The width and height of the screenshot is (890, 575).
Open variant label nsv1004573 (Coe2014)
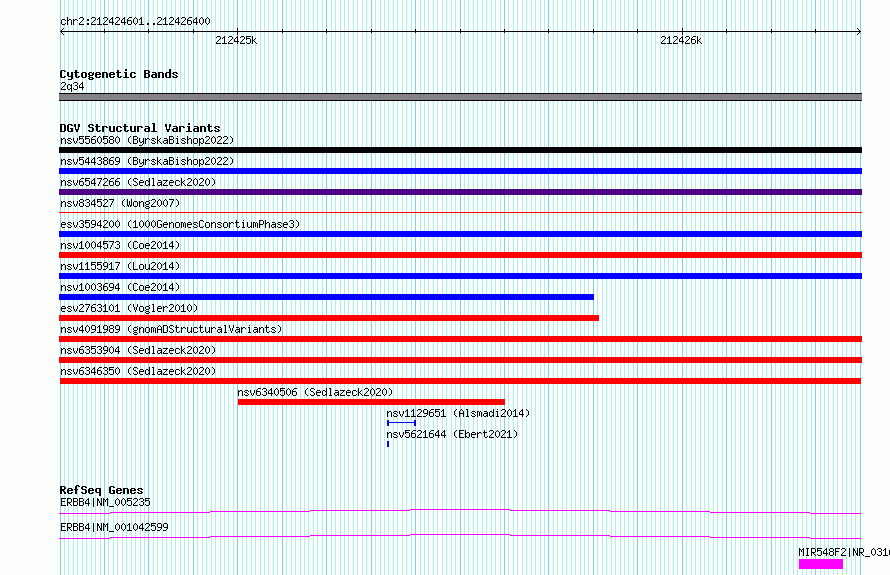pyautogui.click(x=120, y=245)
